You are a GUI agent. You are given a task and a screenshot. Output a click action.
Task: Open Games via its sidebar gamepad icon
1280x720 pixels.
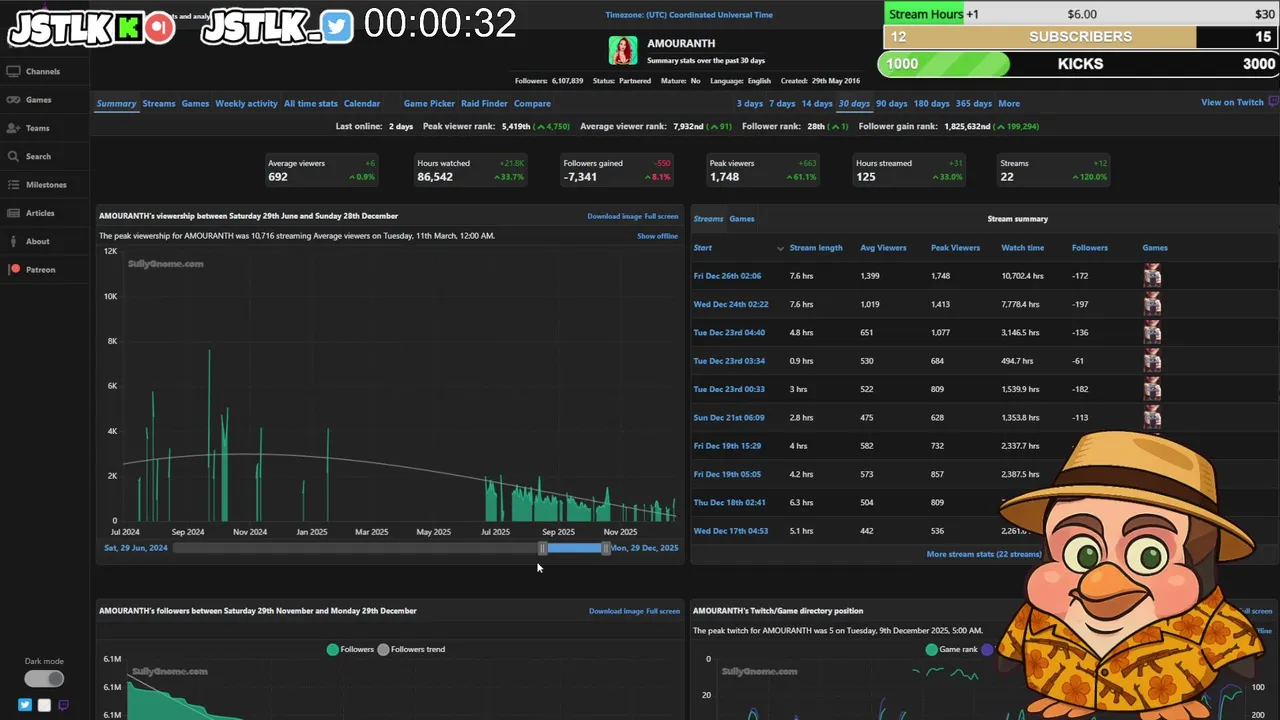(13, 100)
